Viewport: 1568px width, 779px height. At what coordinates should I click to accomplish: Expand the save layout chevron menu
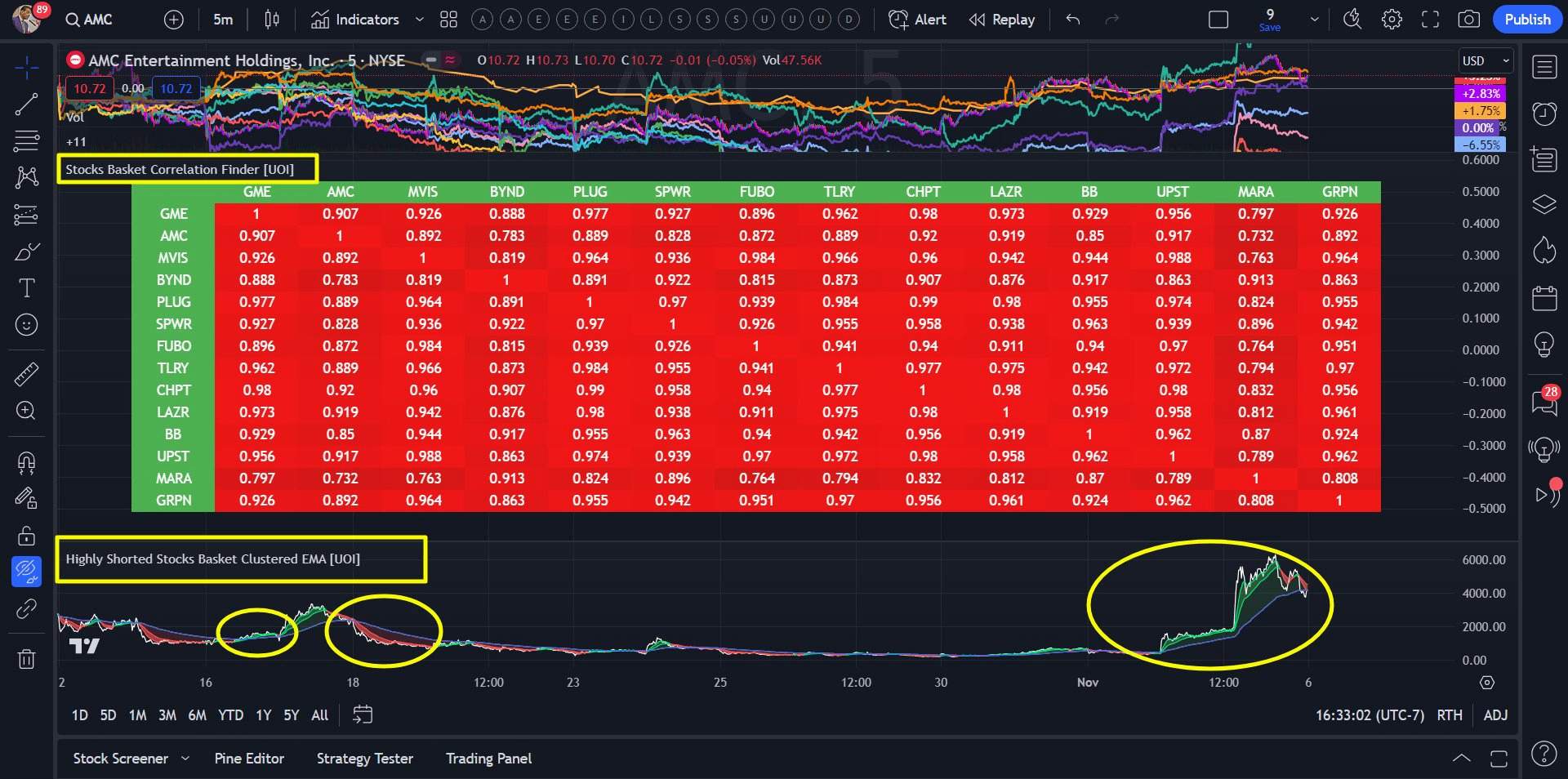(x=1314, y=20)
